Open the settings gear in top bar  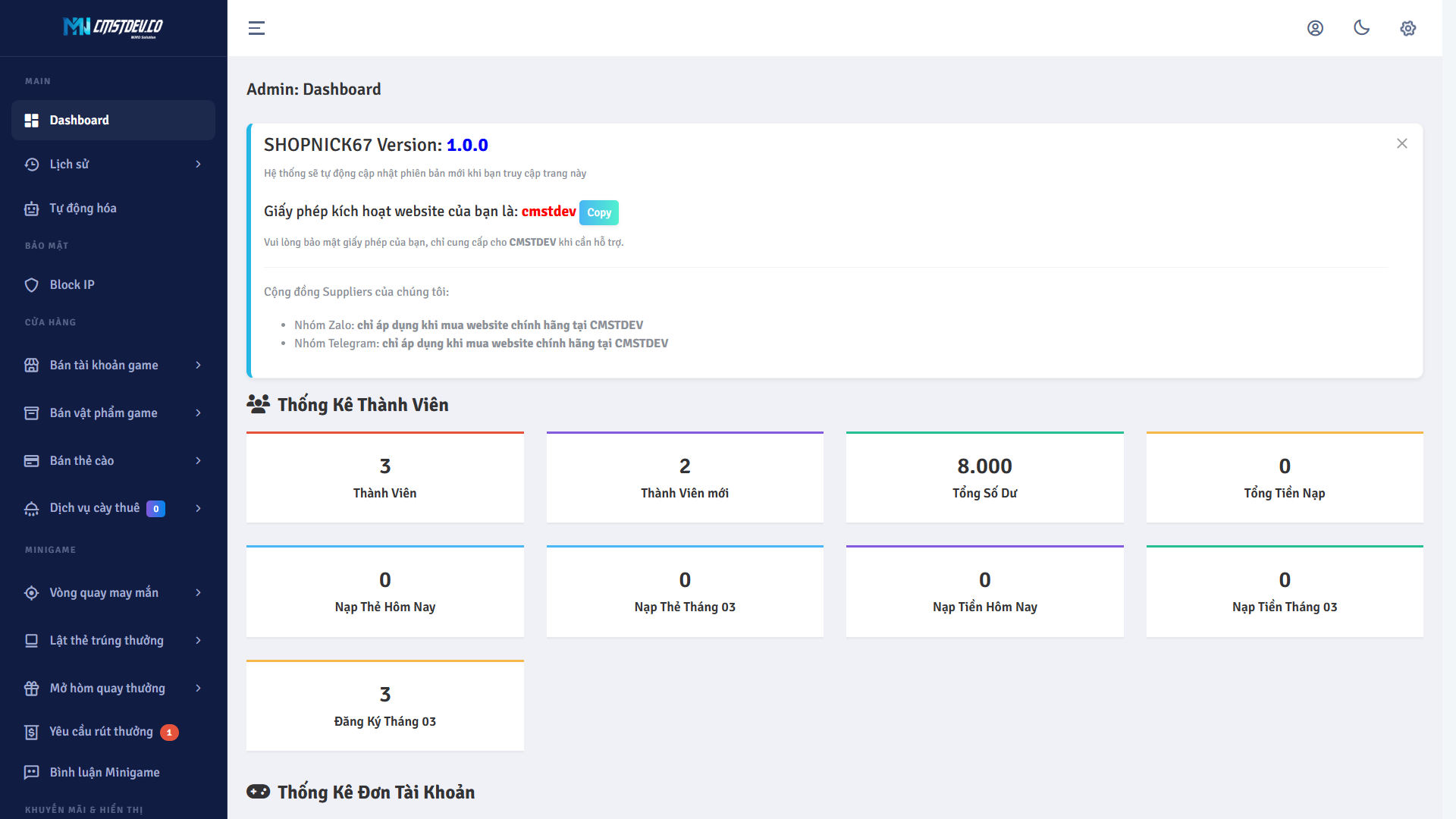1407,28
